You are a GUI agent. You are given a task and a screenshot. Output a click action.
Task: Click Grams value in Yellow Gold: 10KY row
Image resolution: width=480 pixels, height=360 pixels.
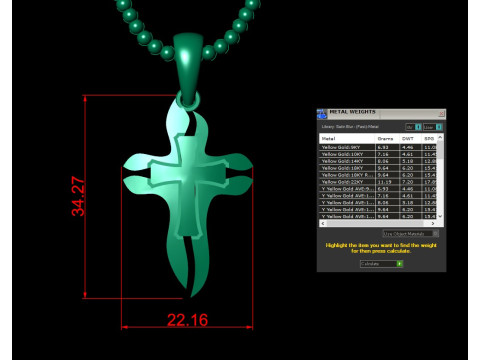(x=387, y=154)
